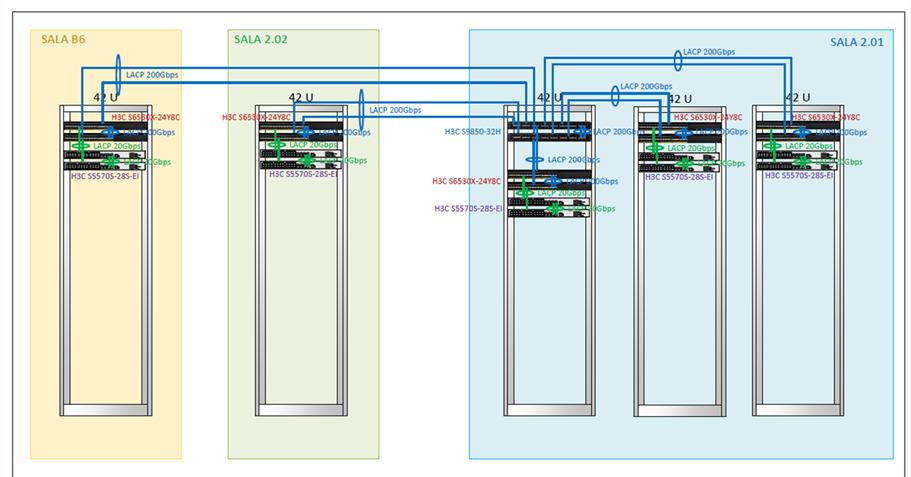Click the SALA B6 room label
This screenshot has width=911, height=477.
pos(63,40)
